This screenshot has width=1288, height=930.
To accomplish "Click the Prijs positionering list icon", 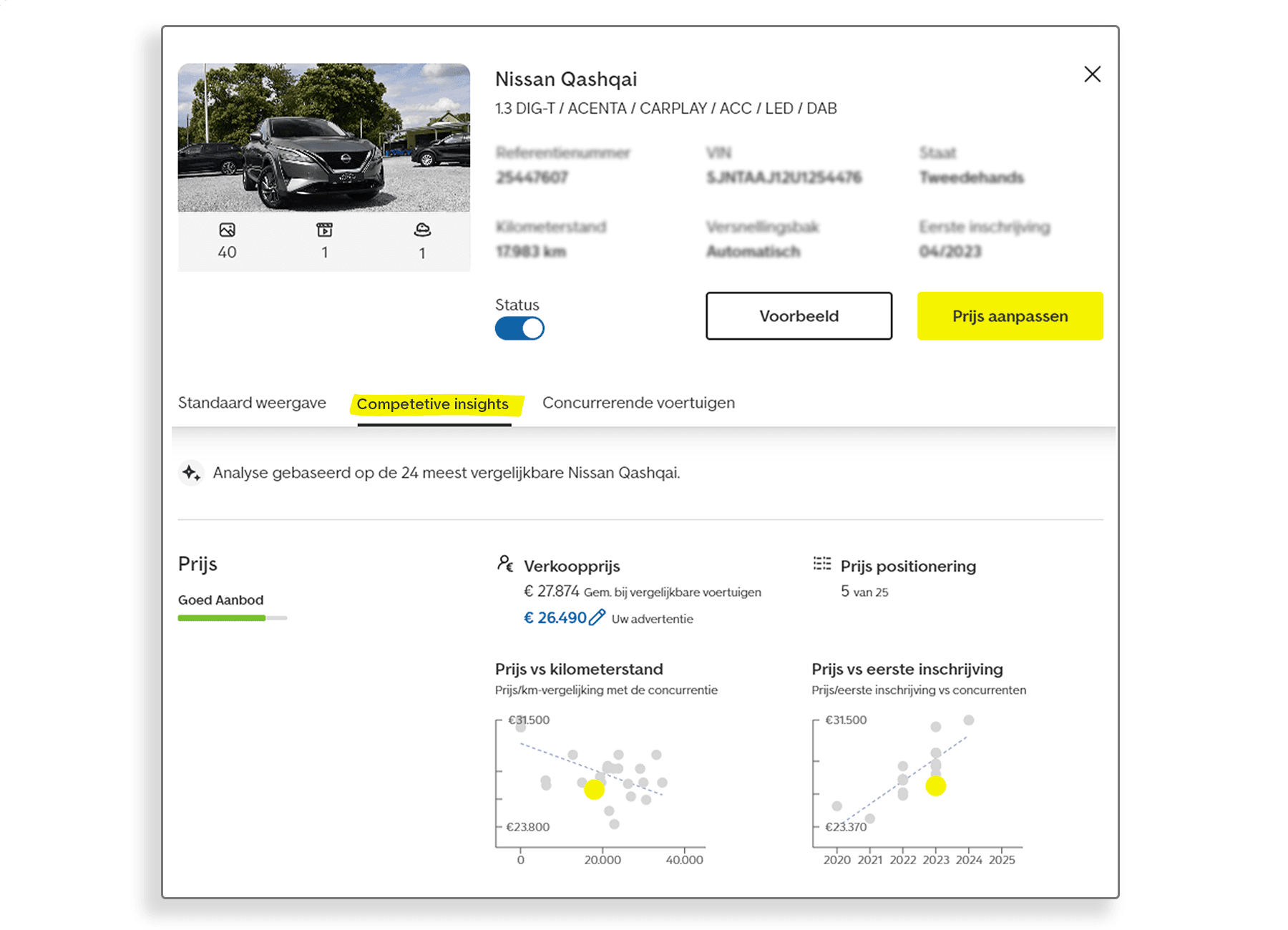I will coord(822,564).
